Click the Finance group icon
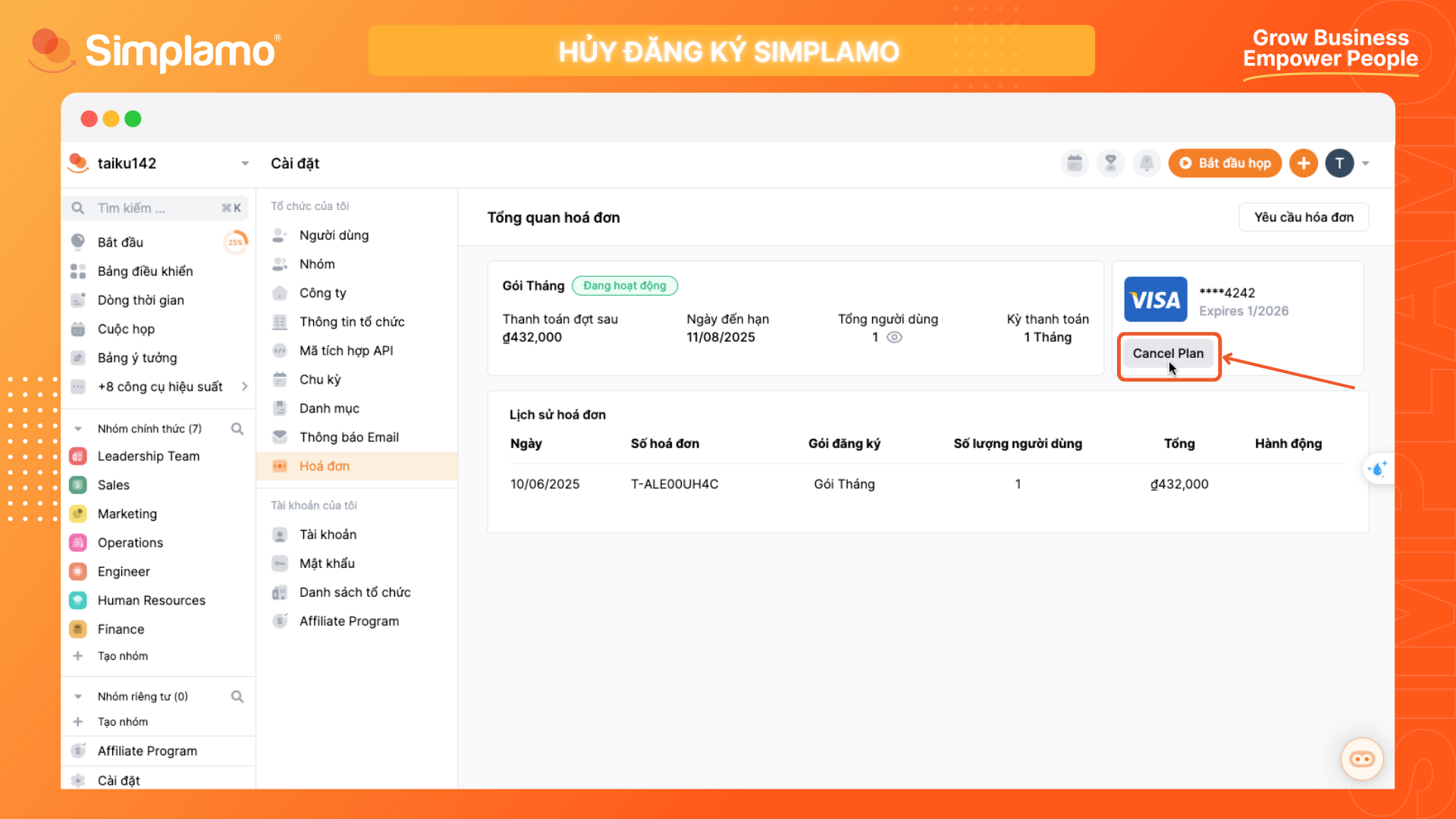The image size is (1456, 819). click(x=78, y=629)
